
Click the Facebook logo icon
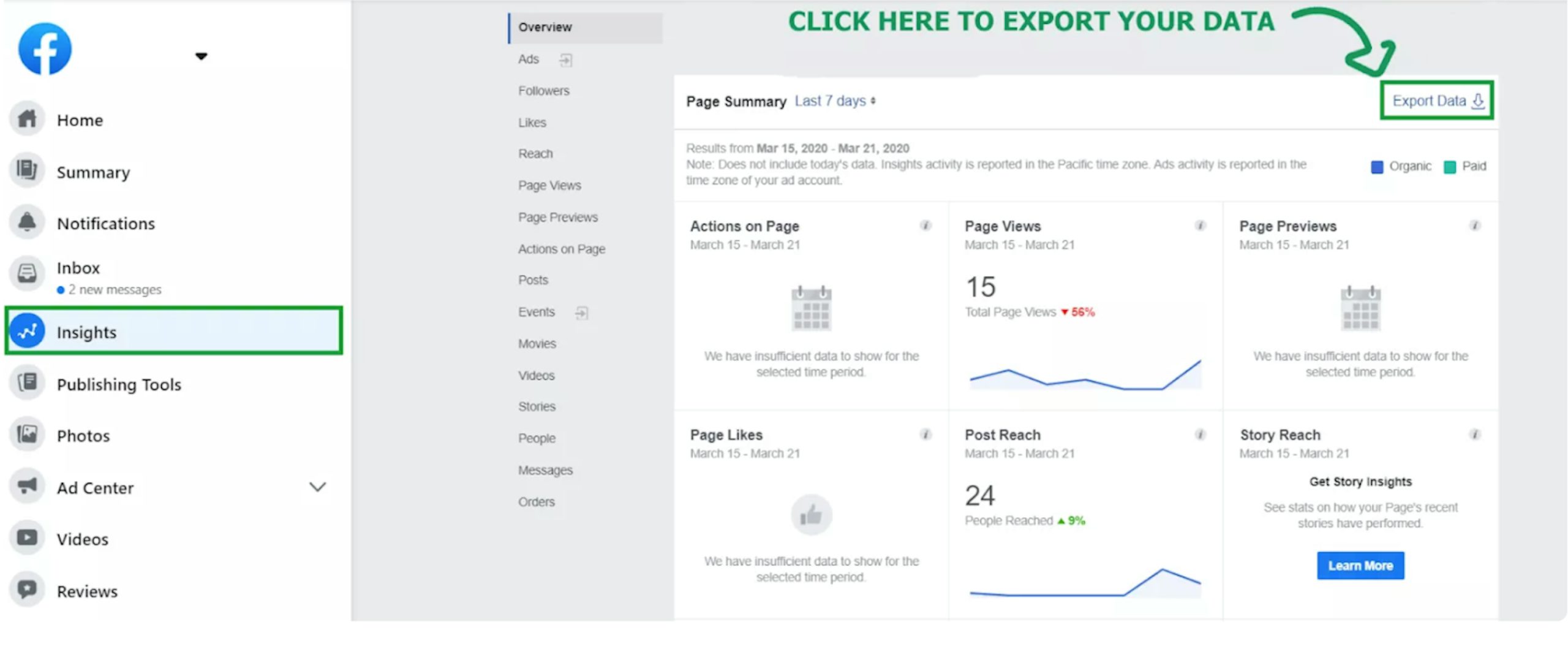point(45,49)
